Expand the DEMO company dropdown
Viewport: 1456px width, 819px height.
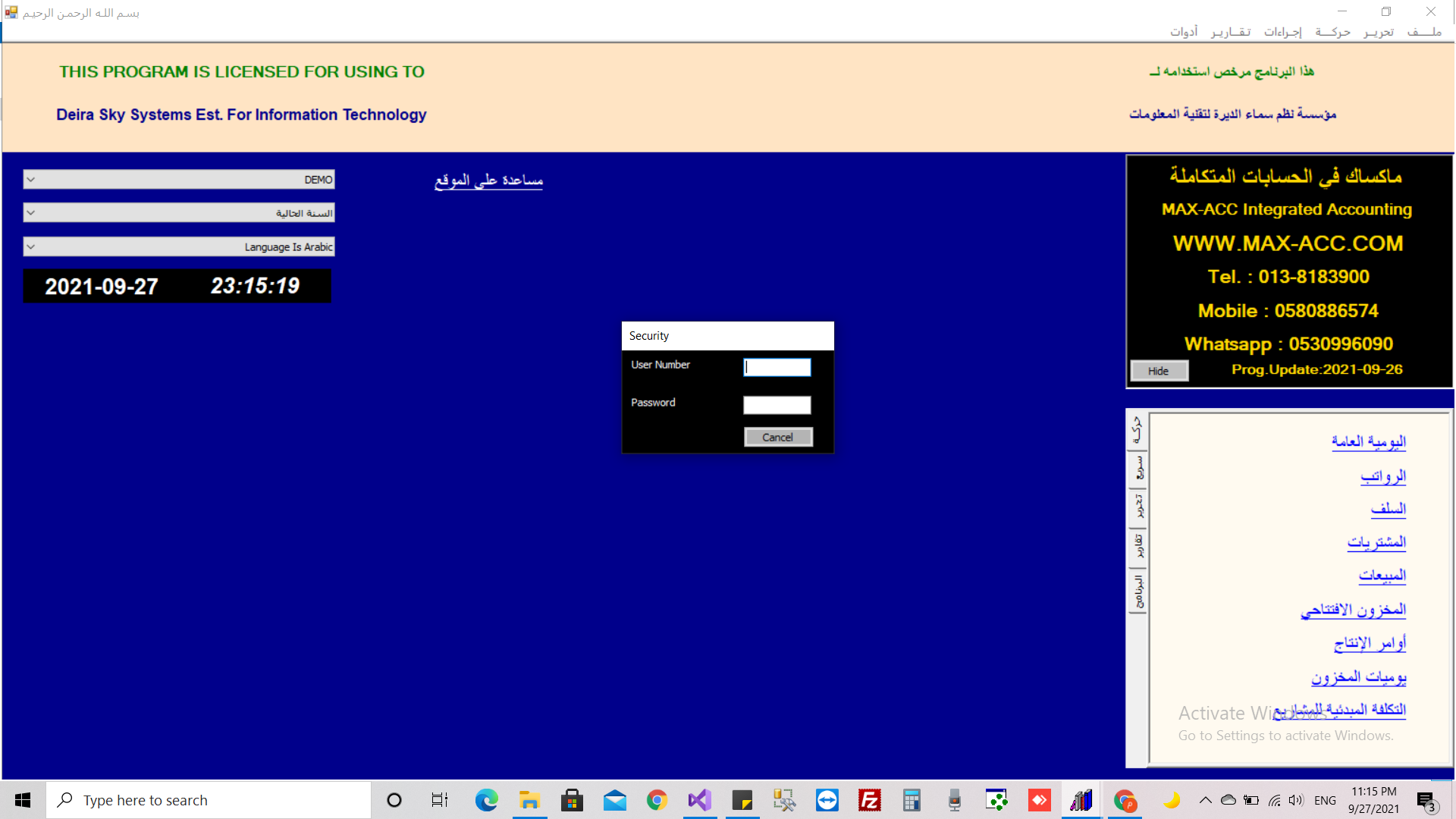point(179,180)
